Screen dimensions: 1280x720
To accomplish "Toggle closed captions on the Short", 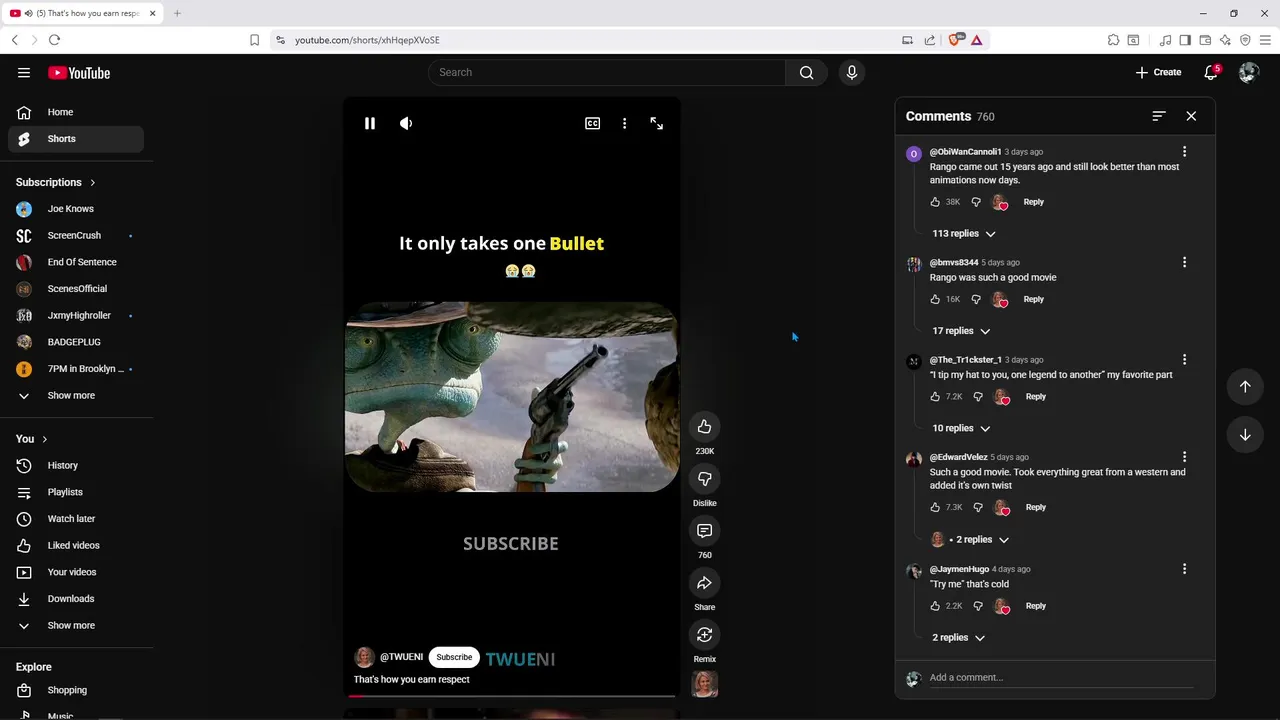I will [593, 123].
